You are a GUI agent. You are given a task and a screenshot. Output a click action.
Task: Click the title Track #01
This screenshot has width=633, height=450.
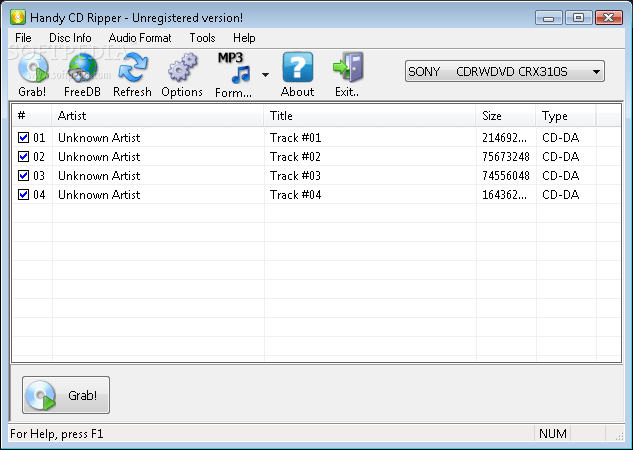[296, 138]
